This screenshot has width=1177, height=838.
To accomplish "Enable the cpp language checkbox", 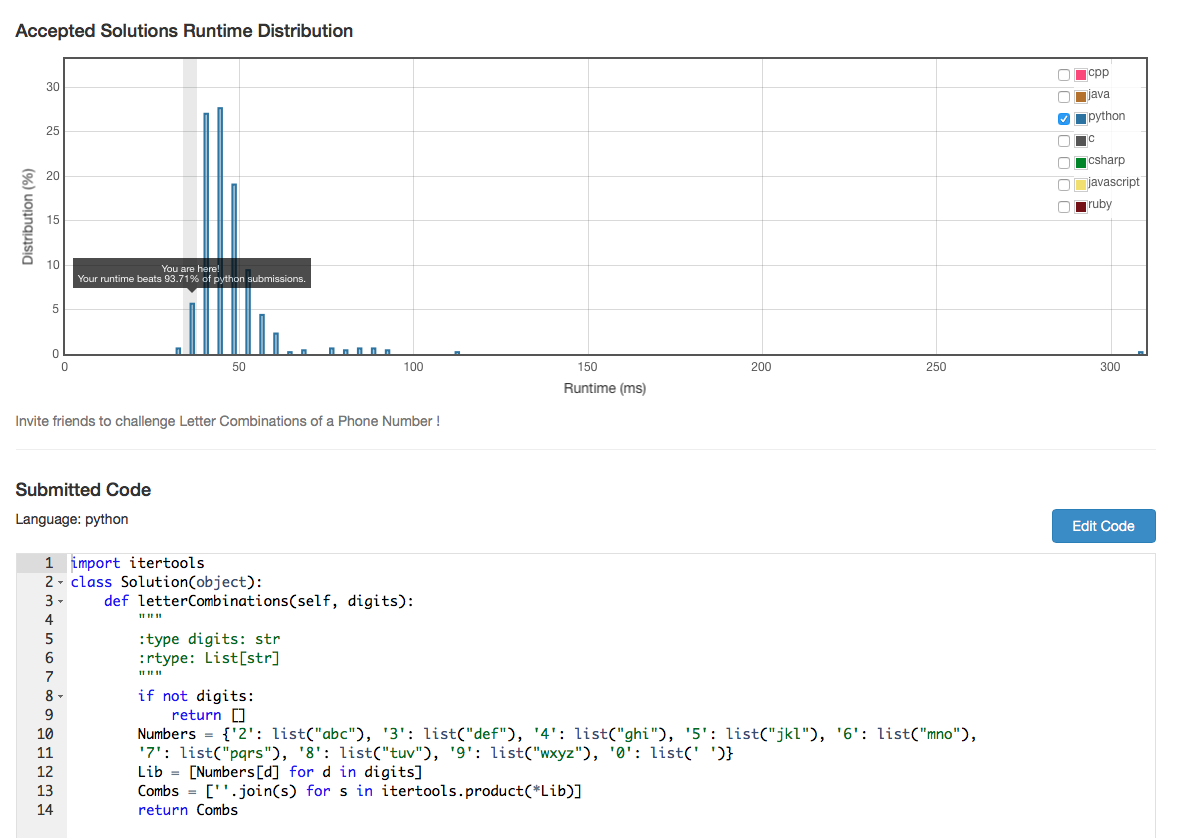I will click(1063, 75).
